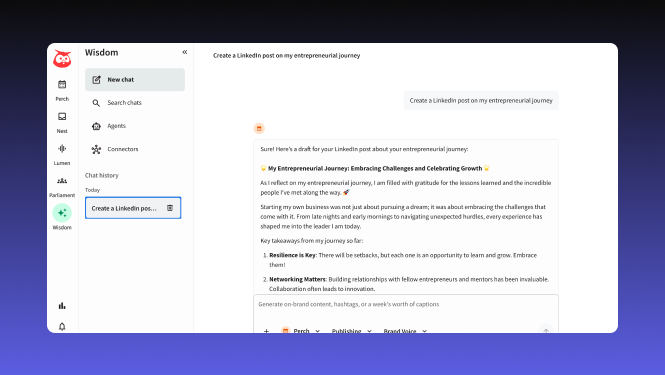Click the red owl logo
665x375 pixels.
[62, 59]
